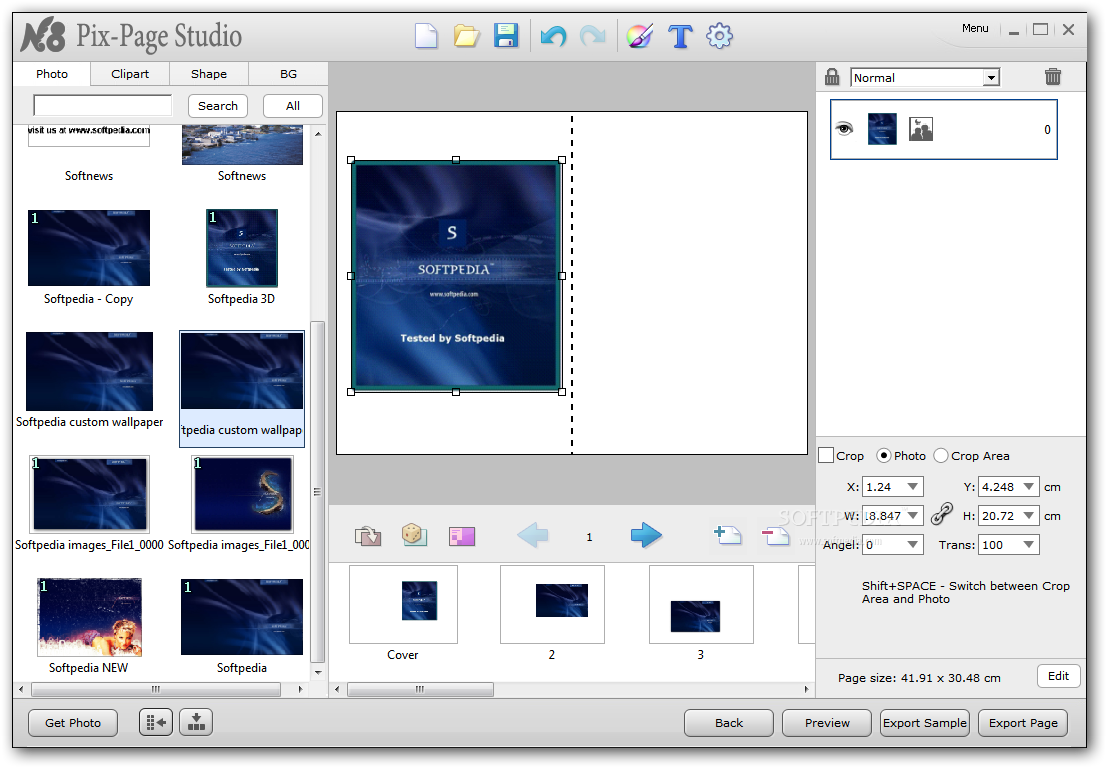This screenshot has width=1107, height=768.
Task: Select the golden S Softpedia images thumbnail
Action: point(244,493)
